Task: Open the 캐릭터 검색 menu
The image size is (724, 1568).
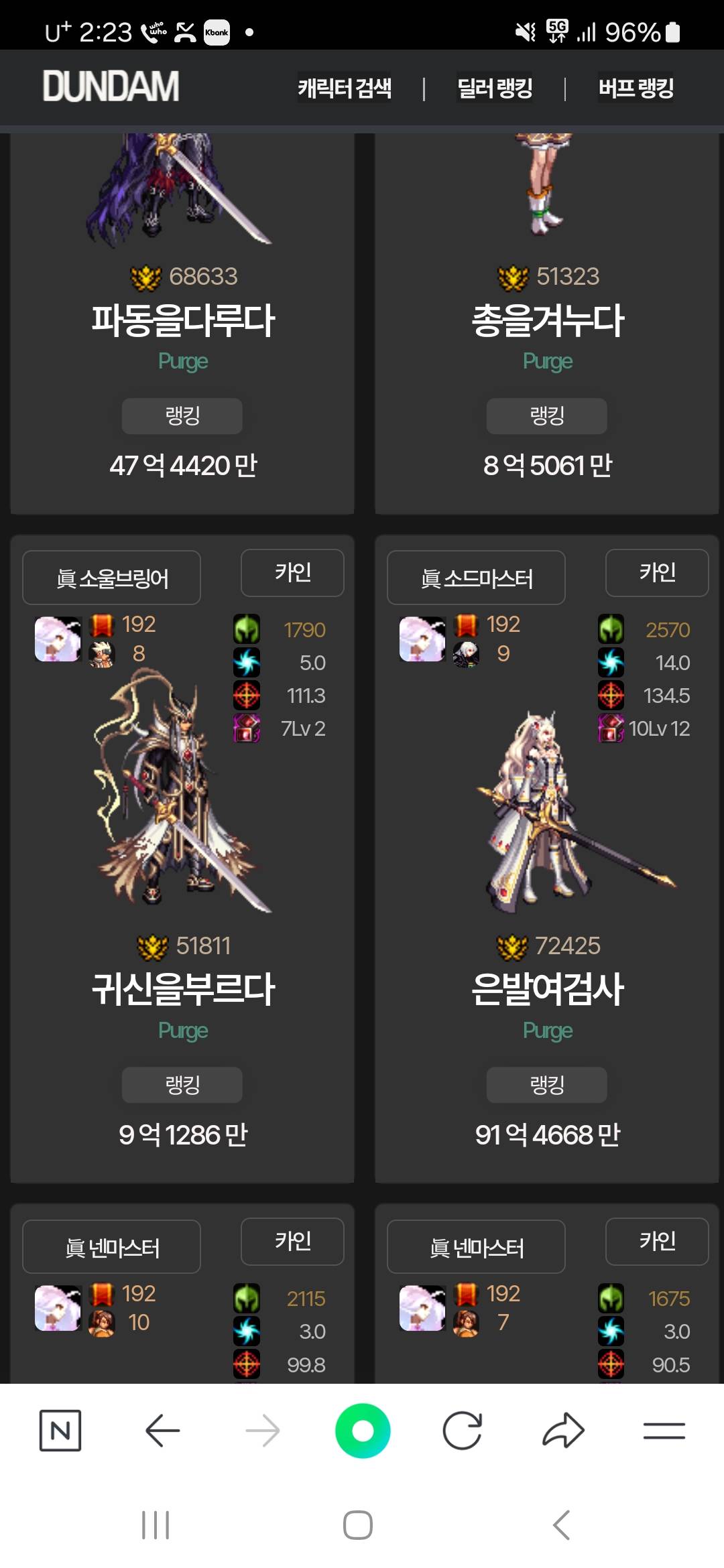Action: tap(345, 88)
